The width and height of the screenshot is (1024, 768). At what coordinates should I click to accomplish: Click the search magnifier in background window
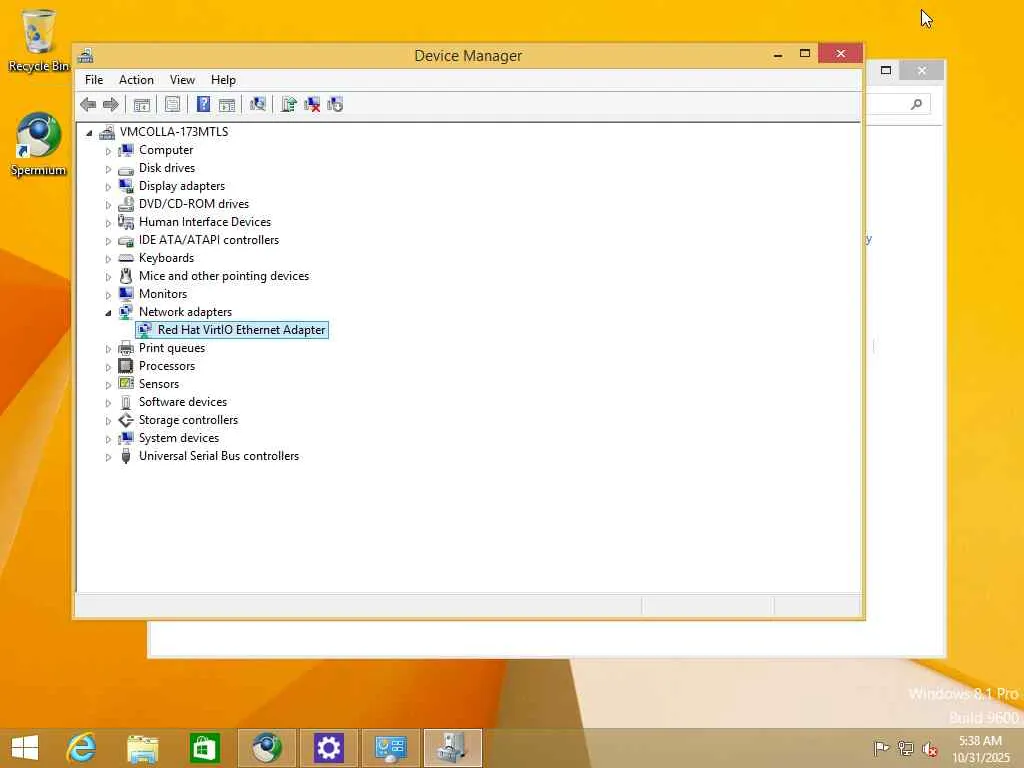click(x=916, y=104)
